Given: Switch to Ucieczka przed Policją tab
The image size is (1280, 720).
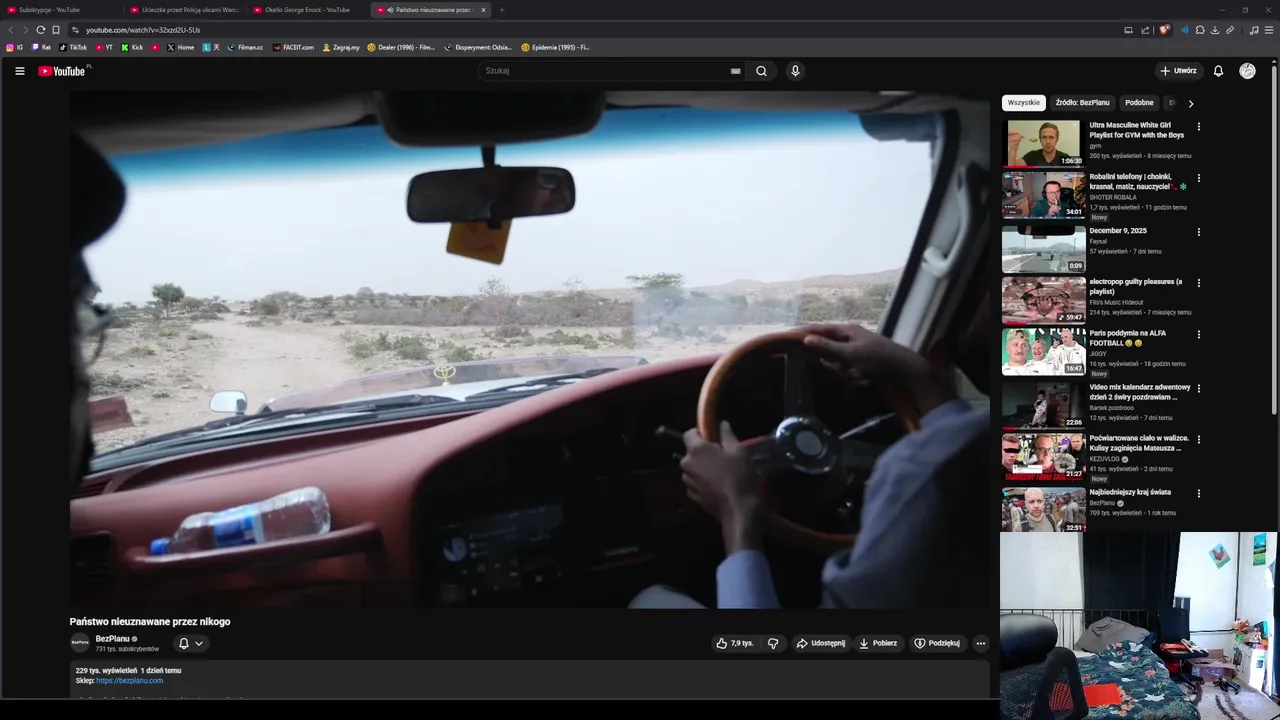Looking at the screenshot, I should (184, 10).
